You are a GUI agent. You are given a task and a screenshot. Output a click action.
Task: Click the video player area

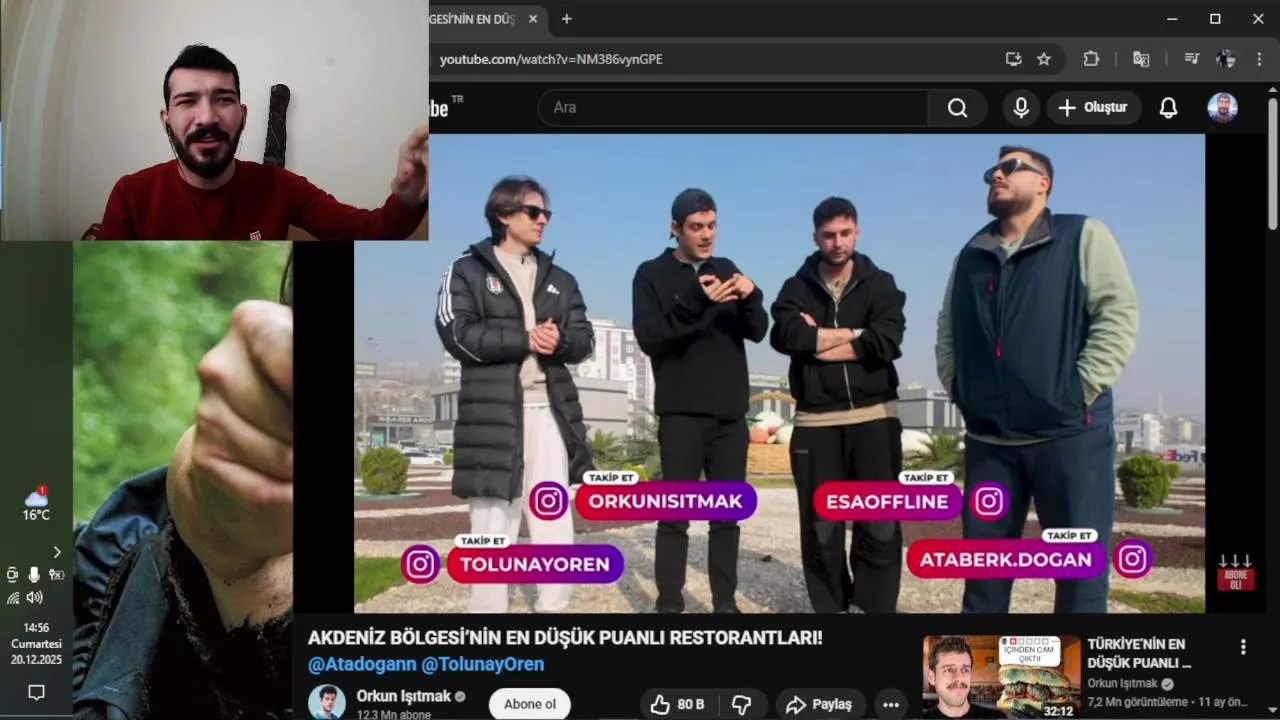pyautogui.click(x=779, y=373)
